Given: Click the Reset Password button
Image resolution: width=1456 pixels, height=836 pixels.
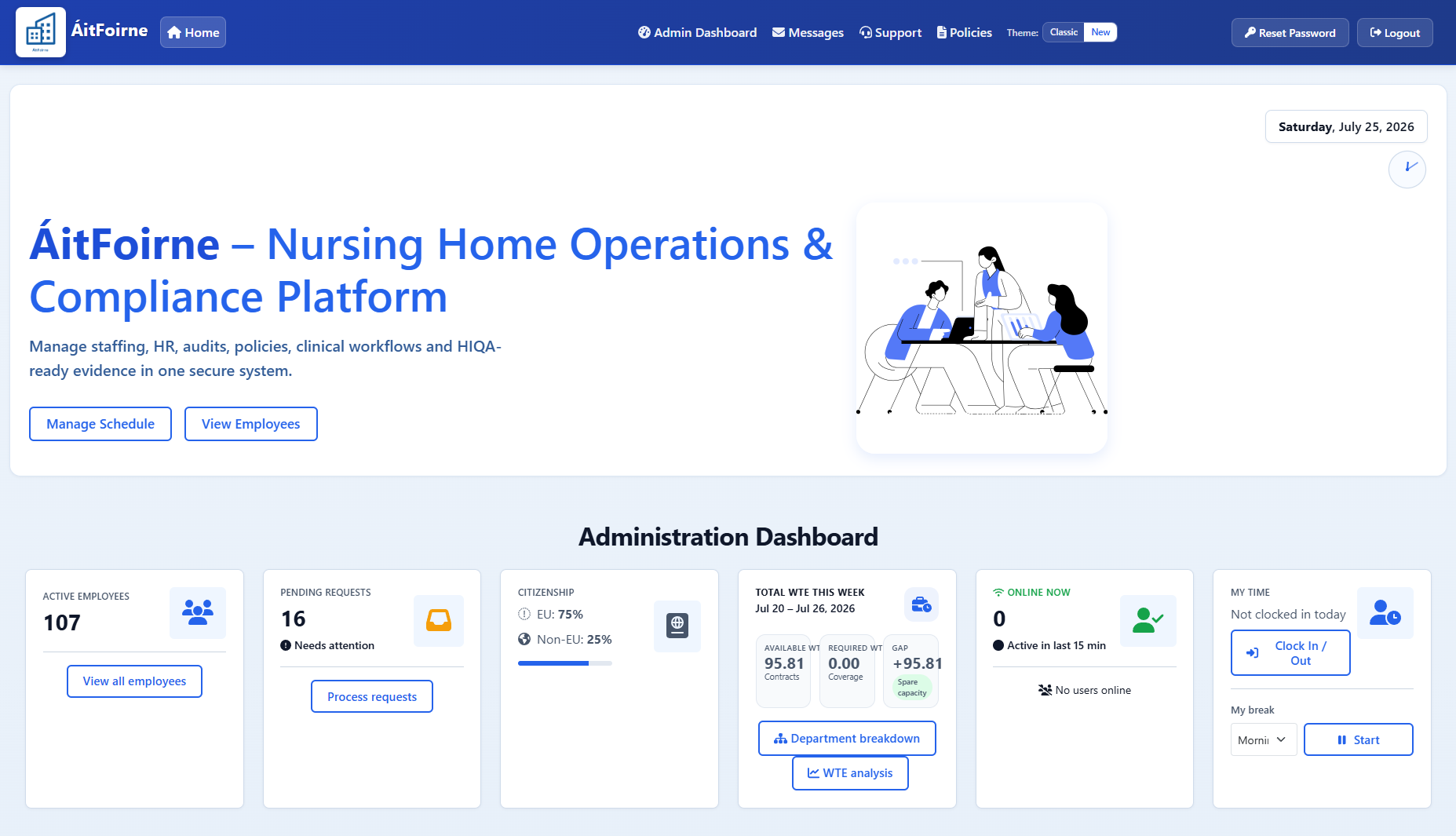Looking at the screenshot, I should [1290, 32].
